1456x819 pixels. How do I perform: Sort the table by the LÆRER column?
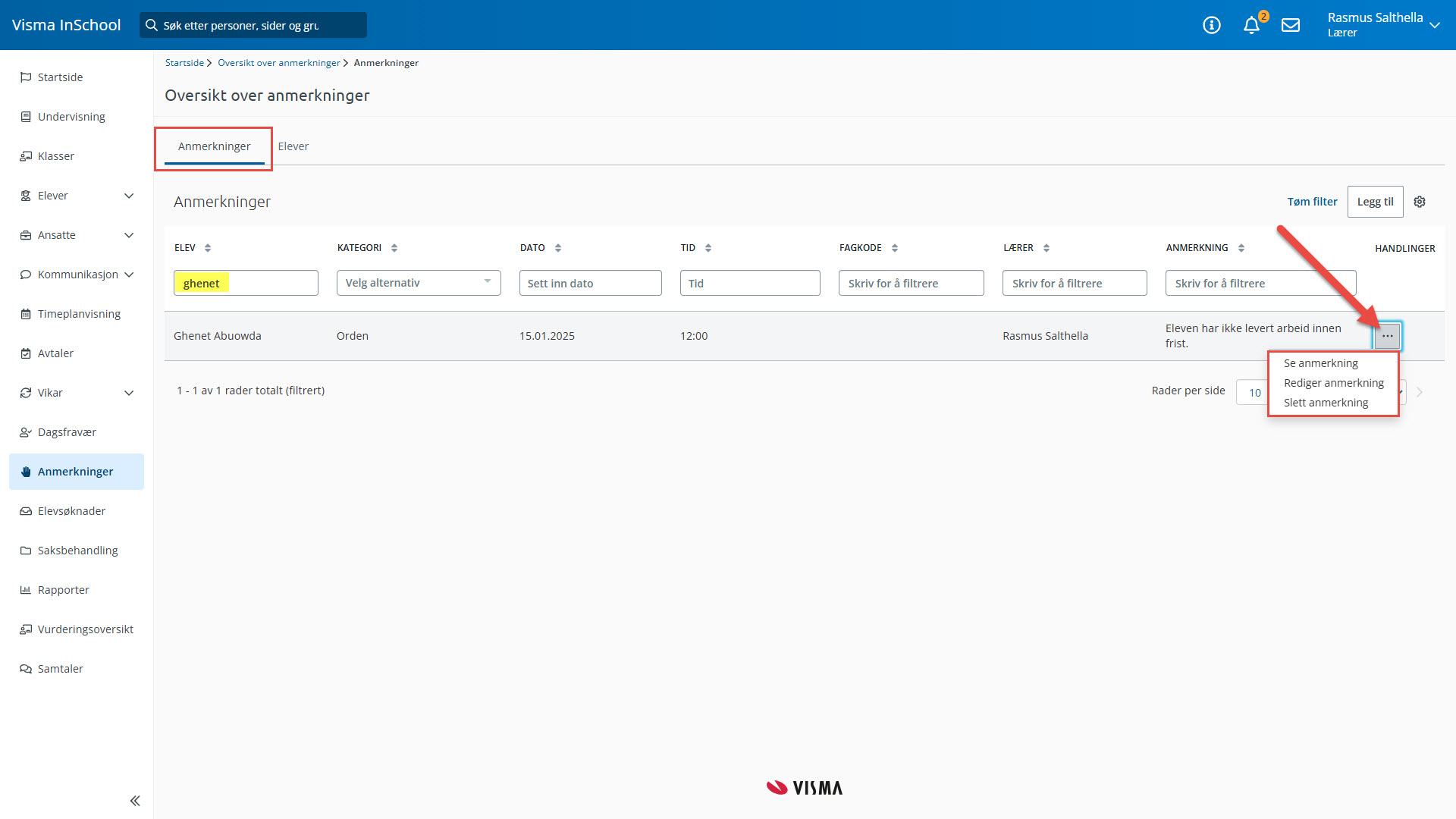(x=1046, y=248)
